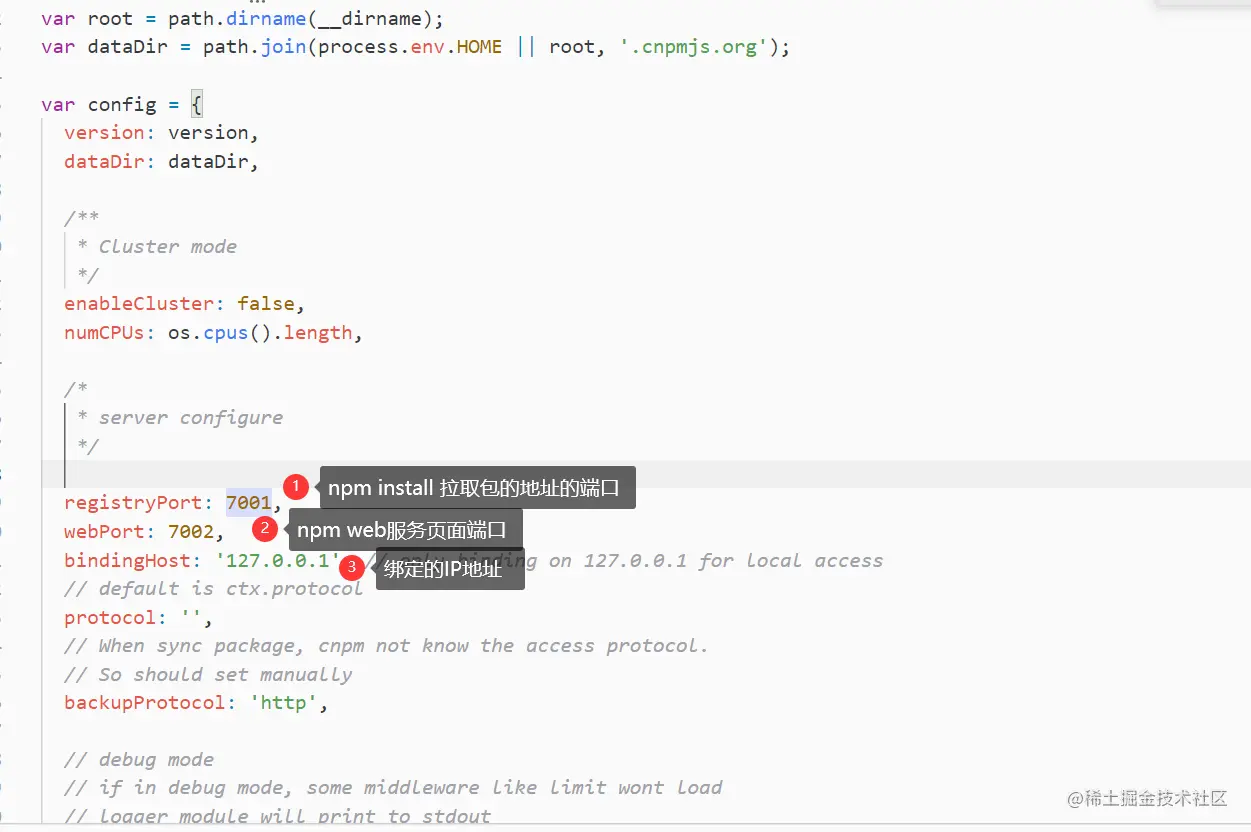This screenshot has height=832, width=1251.
Task: Click the "7002" port value
Action: 191,531
